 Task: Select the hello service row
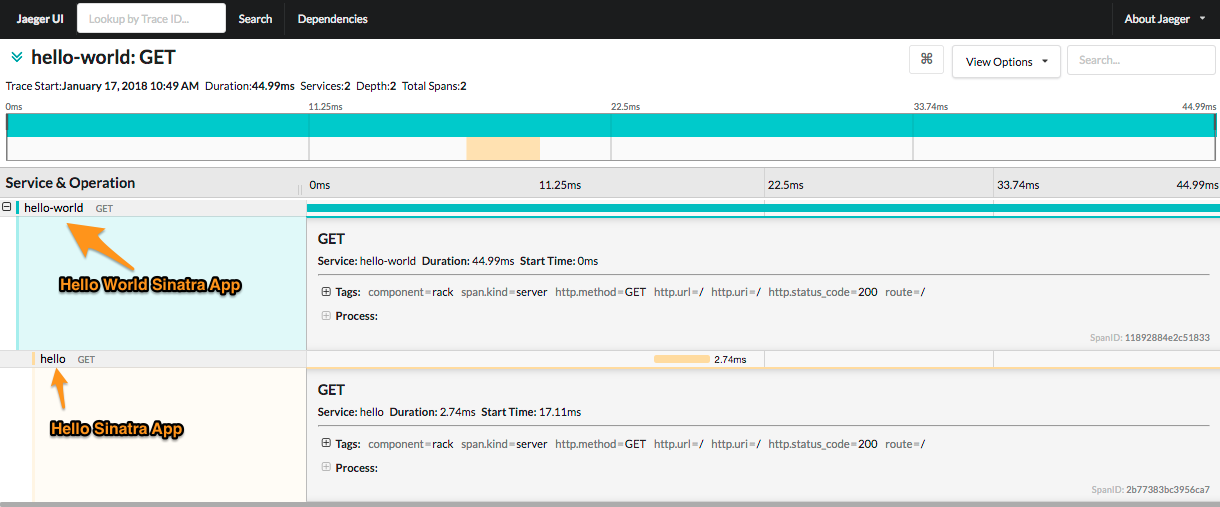click(153, 359)
